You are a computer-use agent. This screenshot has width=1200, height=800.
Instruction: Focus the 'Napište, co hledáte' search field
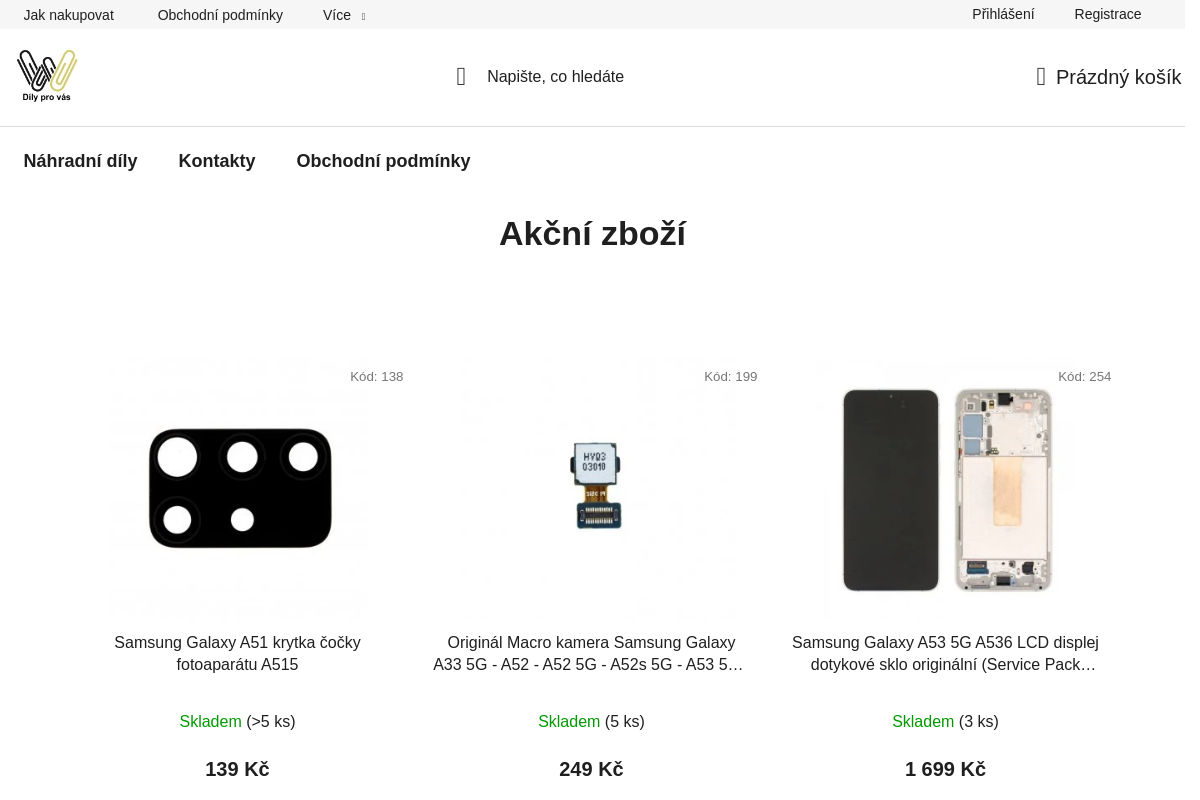(x=555, y=77)
